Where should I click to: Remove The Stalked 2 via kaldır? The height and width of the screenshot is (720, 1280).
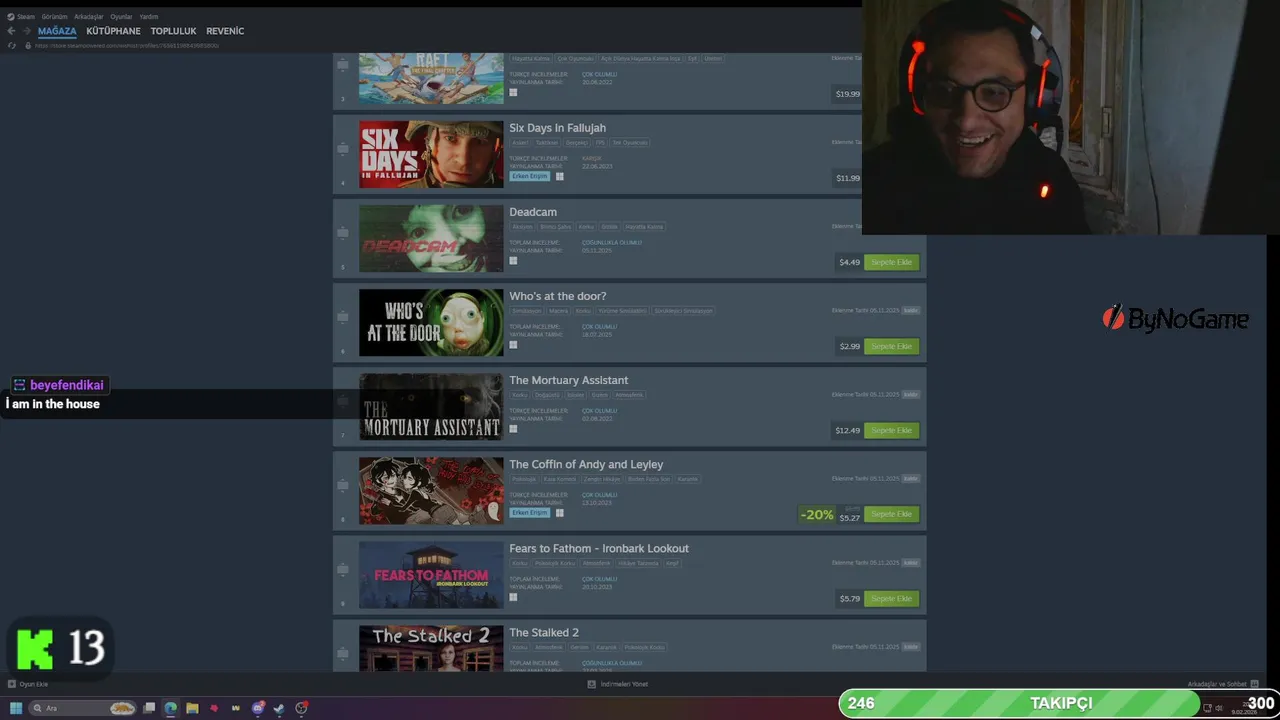(x=911, y=647)
